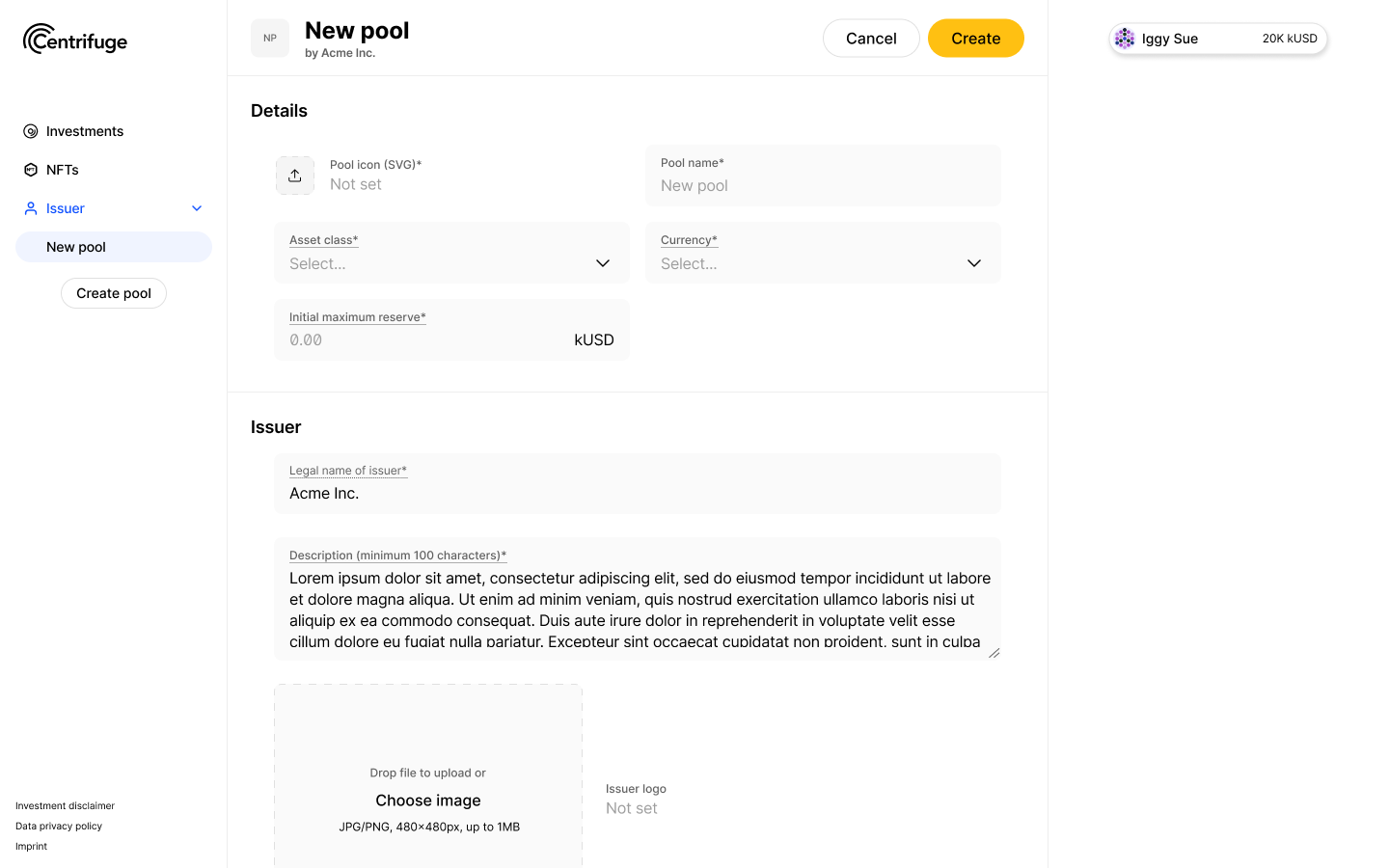Viewport: 1389px width, 868px height.
Task: Open NFTs from the navigation menu
Action: [64, 170]
